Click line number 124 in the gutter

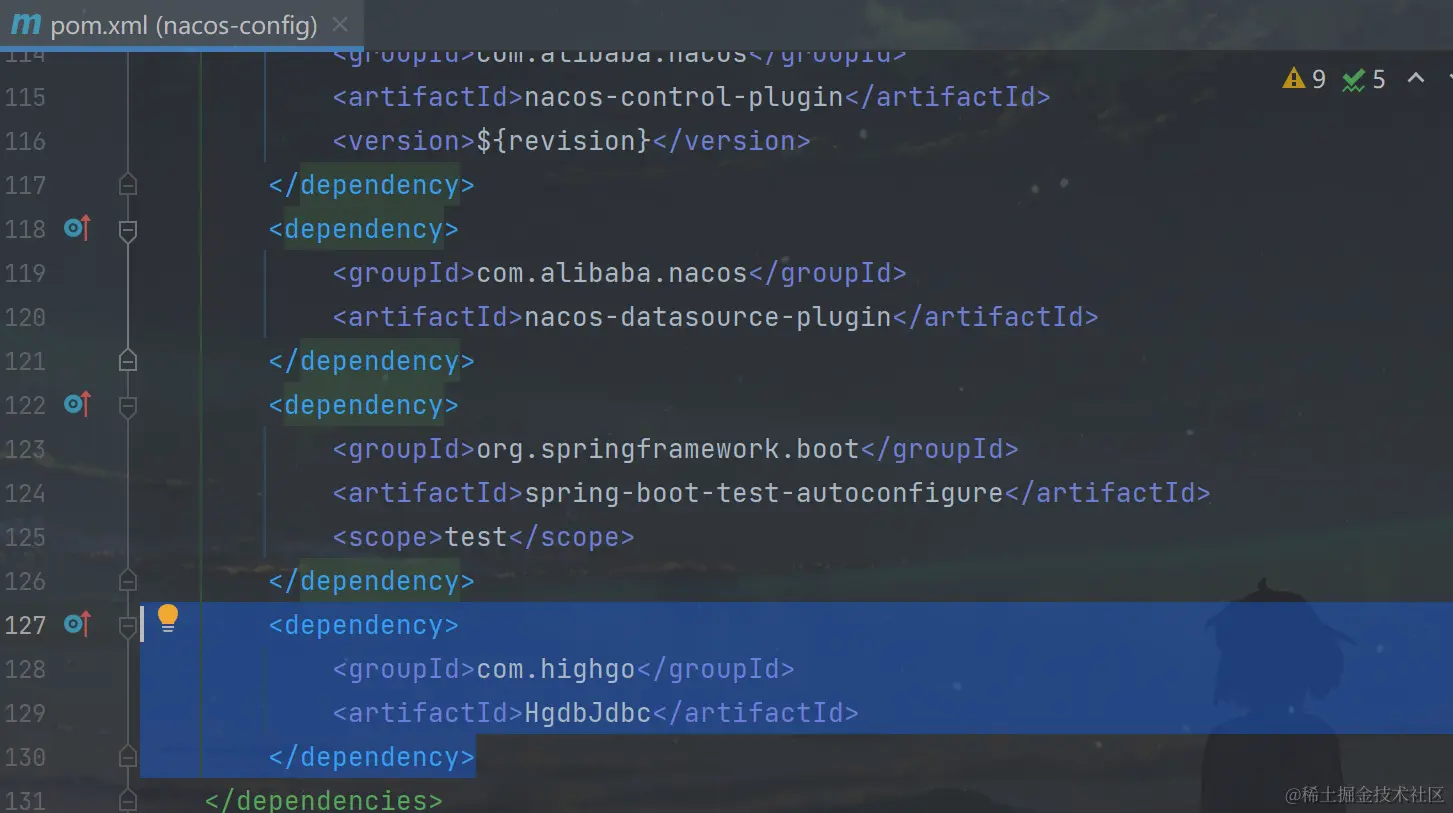25,493
